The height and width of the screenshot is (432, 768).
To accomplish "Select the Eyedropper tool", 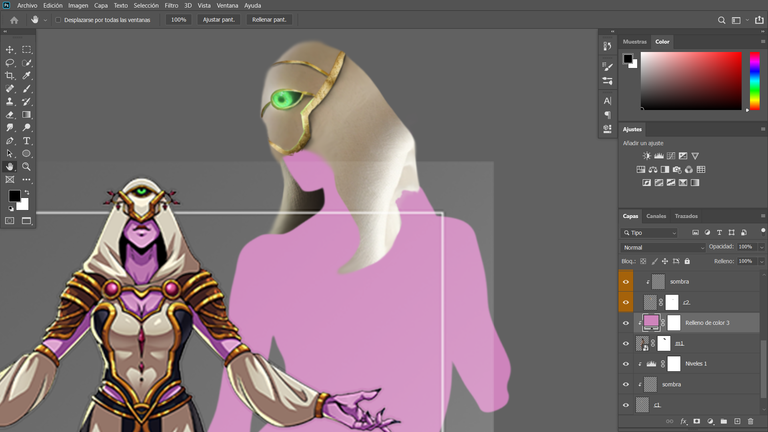I will tap(26, 75).
